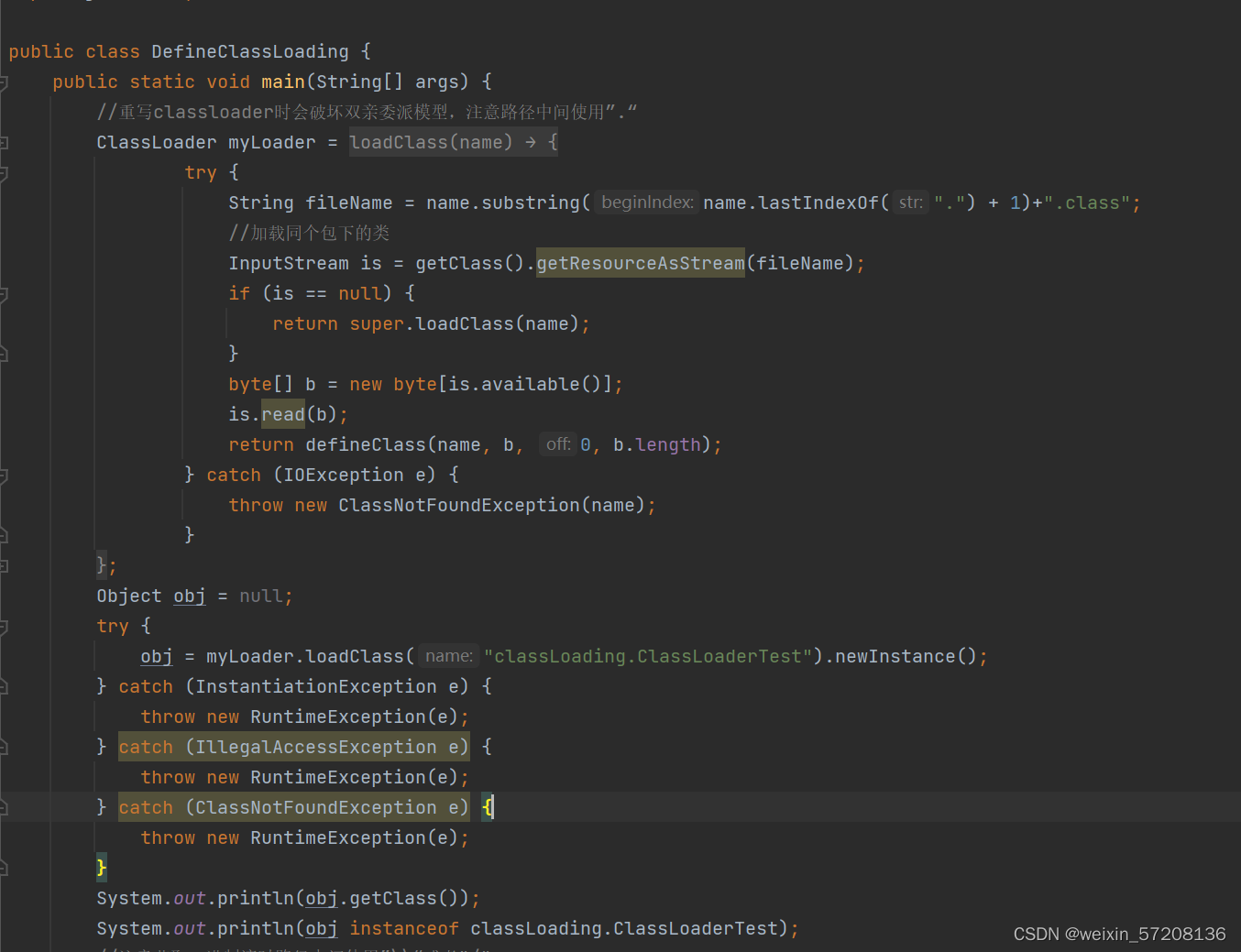Click the instanceof keyword
This screenshot has width=1241, height=952.
(x=404, y=928)
